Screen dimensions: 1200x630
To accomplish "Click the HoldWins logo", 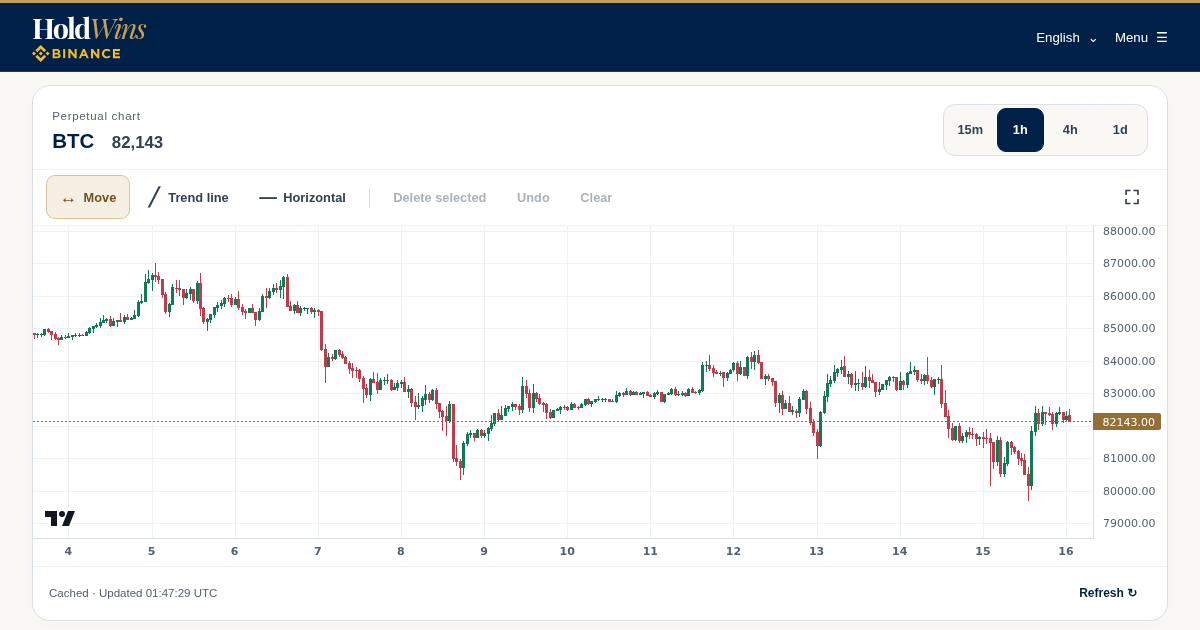I will coord(89,29).
